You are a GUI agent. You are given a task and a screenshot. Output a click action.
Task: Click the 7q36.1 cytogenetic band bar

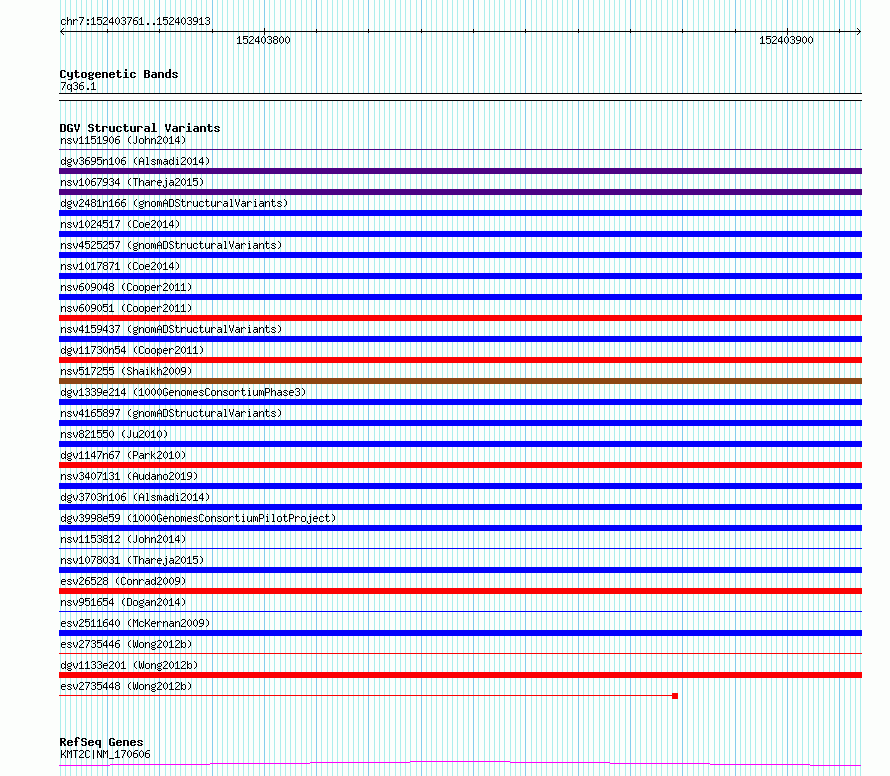(460, 97)
